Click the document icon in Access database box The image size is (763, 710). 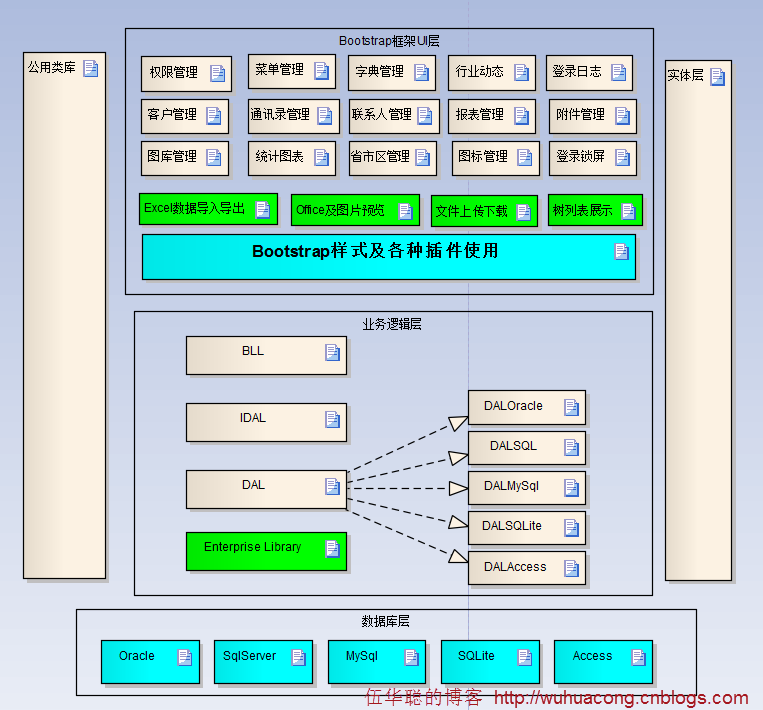click(x=638, y=658)
